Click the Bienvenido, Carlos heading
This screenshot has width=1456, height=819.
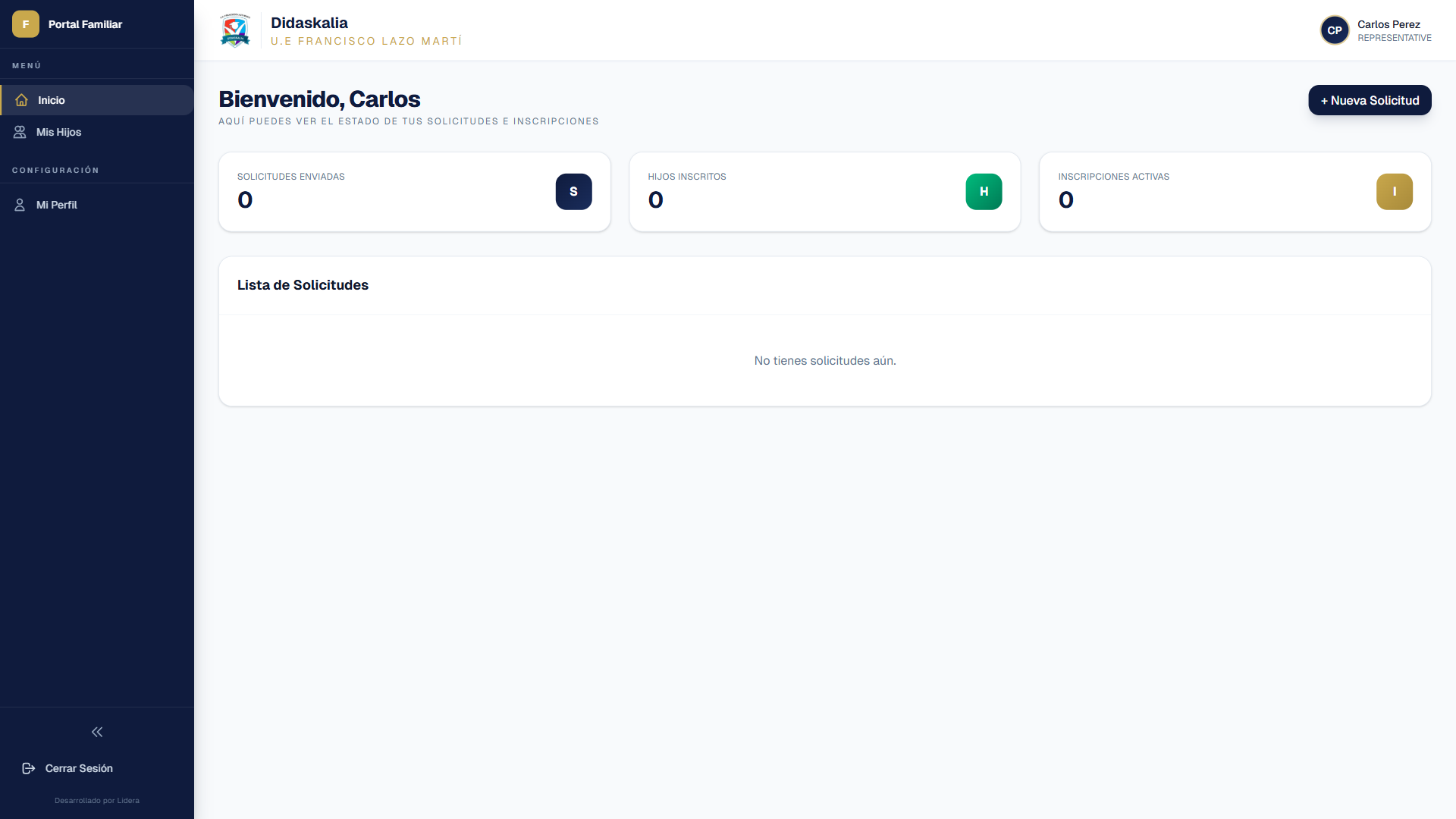click(x=319, y=99)
